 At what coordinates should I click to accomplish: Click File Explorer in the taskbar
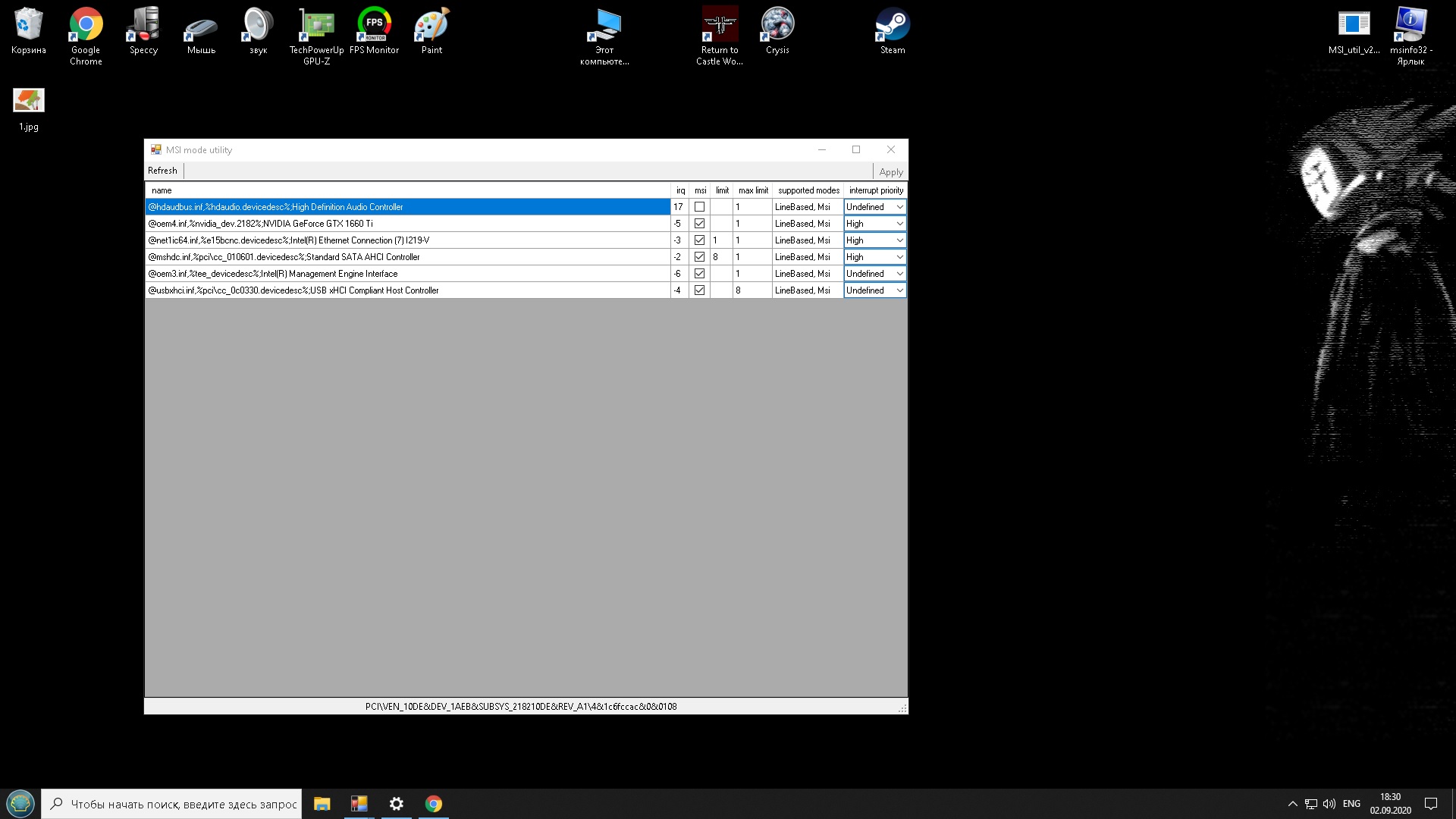click(x=322, y=804)
